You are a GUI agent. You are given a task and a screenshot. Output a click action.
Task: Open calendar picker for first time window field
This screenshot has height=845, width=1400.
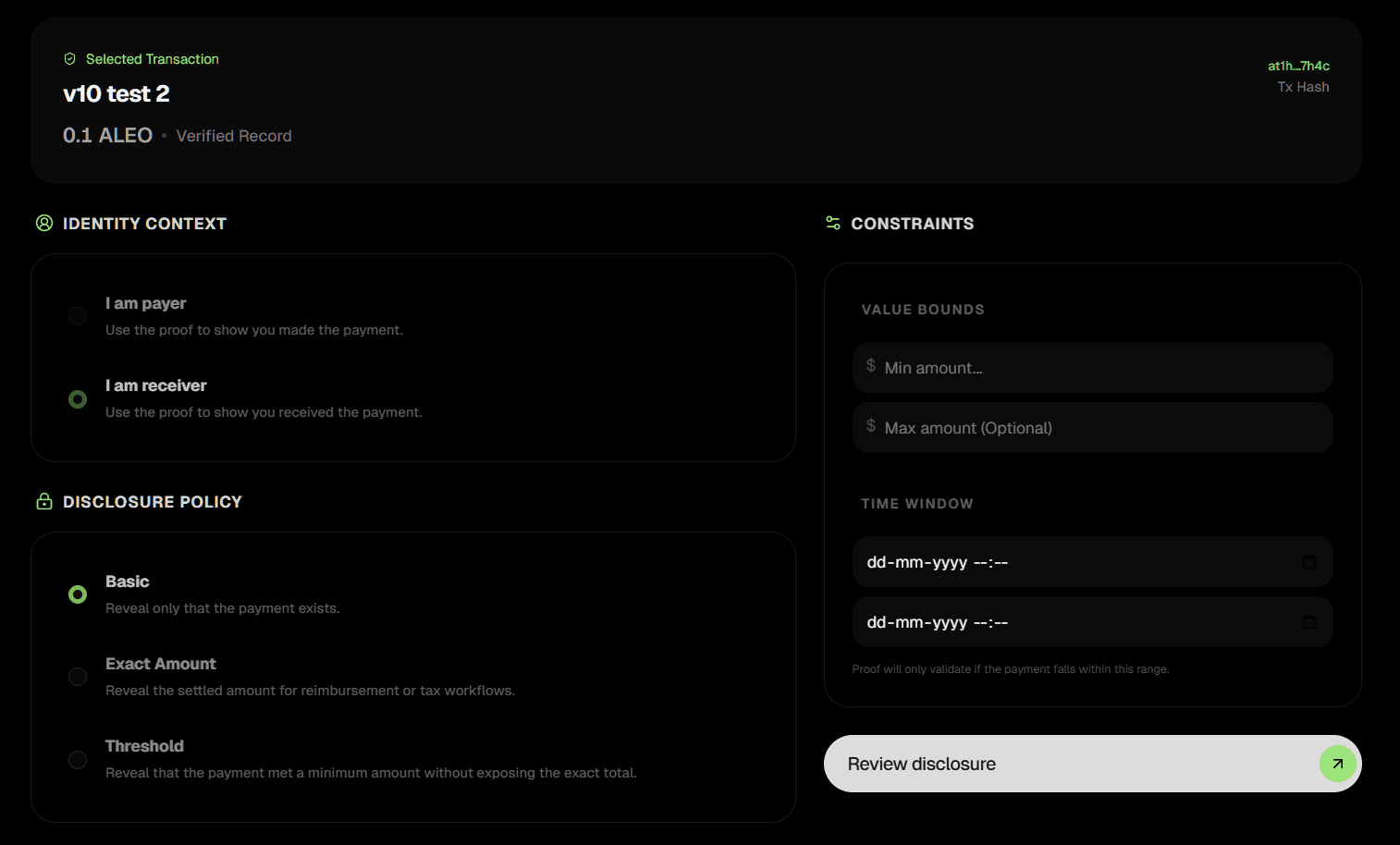click(x=1309, y=562)
